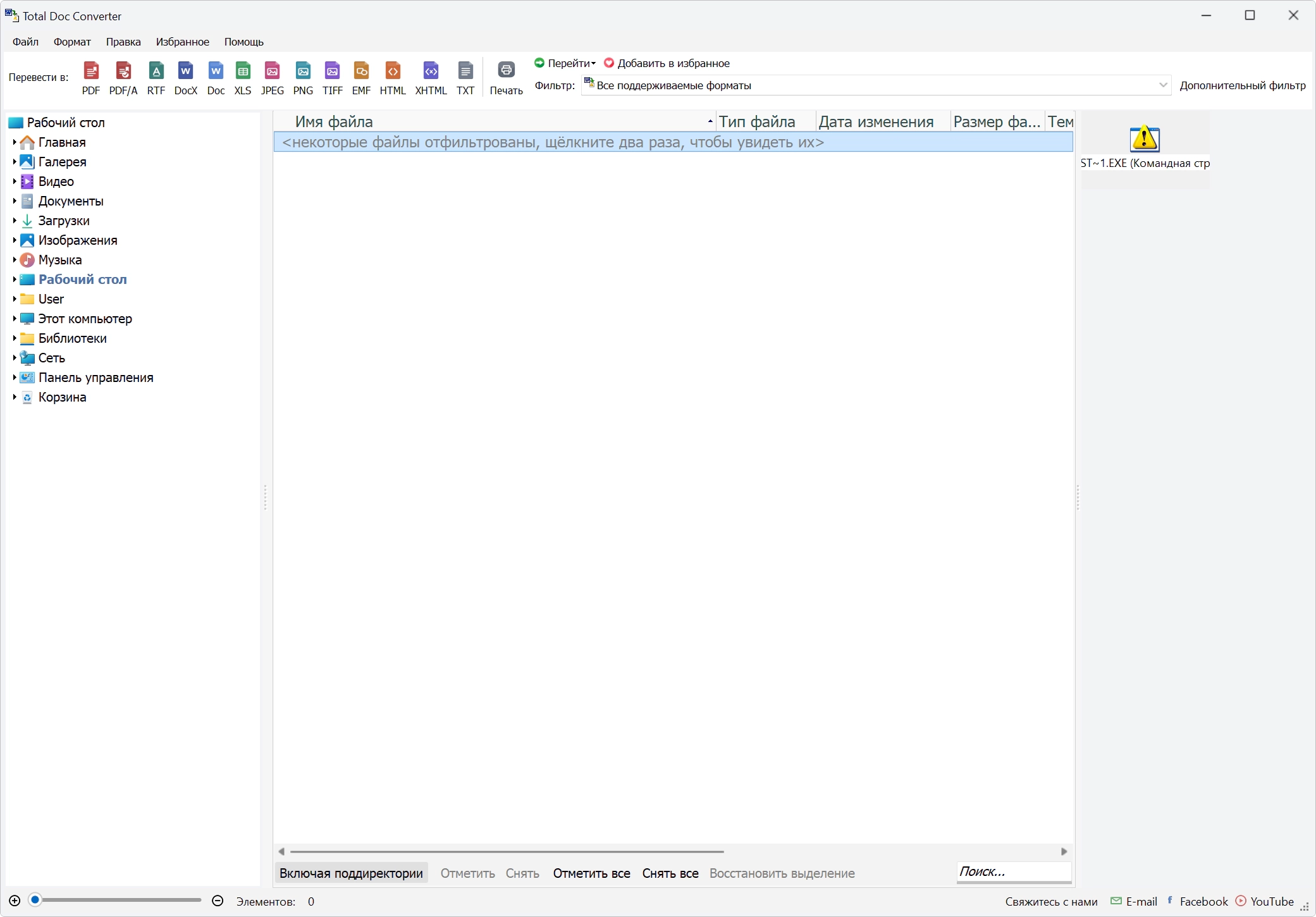Sort by Имя файла column
Screen dimensions: 1316x917
pos(496,121)
